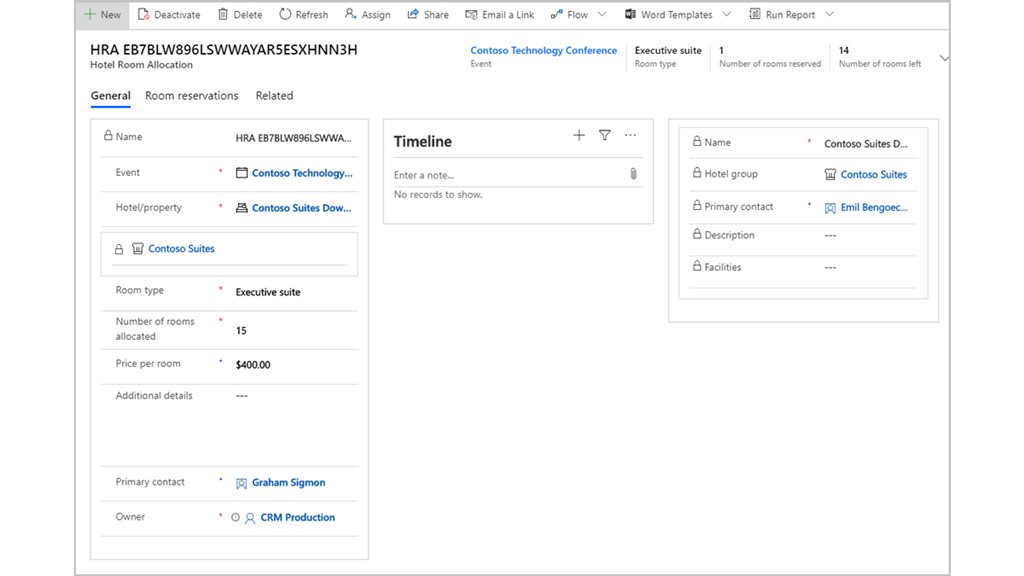Open Contoso Technology Conference header link
The width and height of the screenshot is (1024, 576).
coord(543,50)
